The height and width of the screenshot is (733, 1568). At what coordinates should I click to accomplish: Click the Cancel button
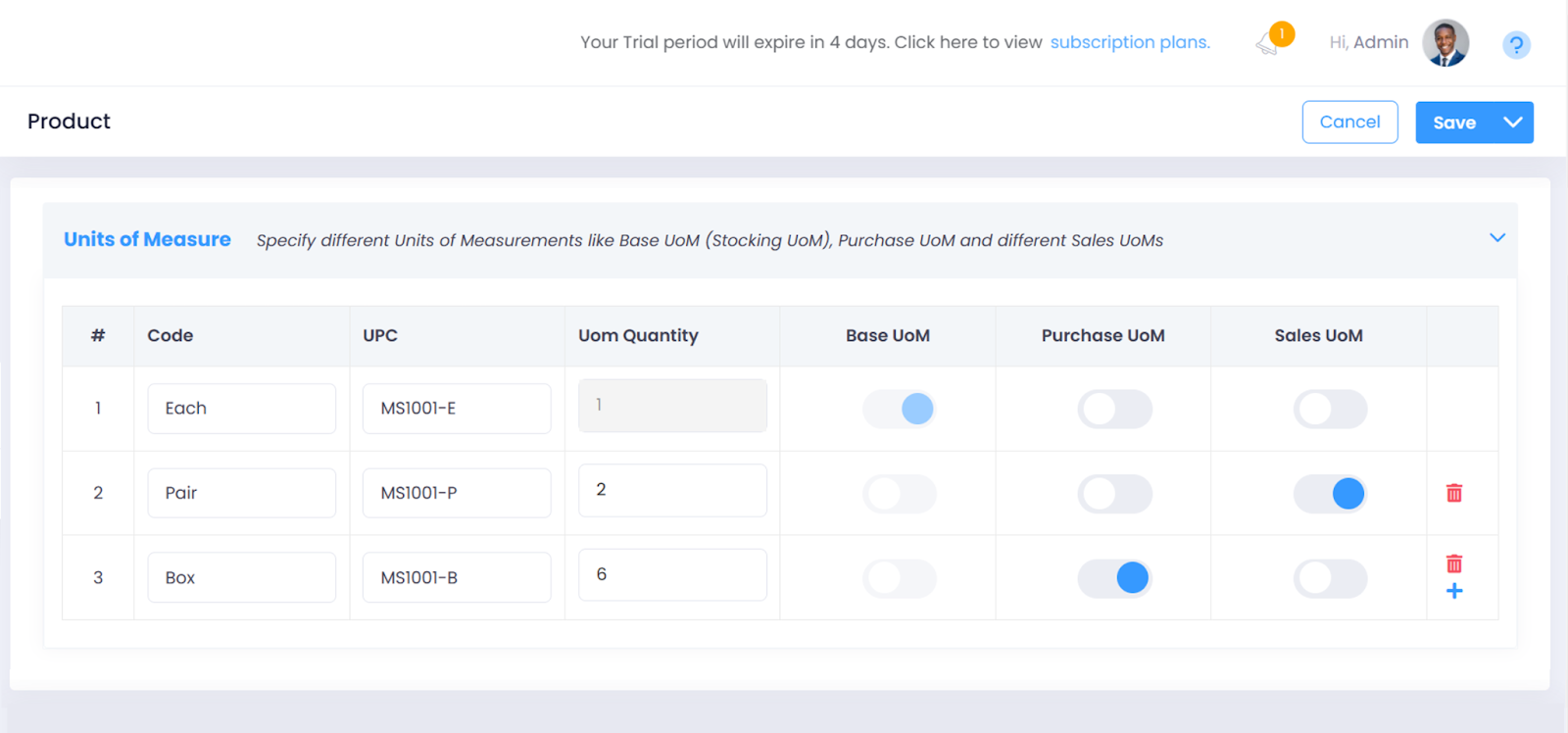coord(1349,122)
